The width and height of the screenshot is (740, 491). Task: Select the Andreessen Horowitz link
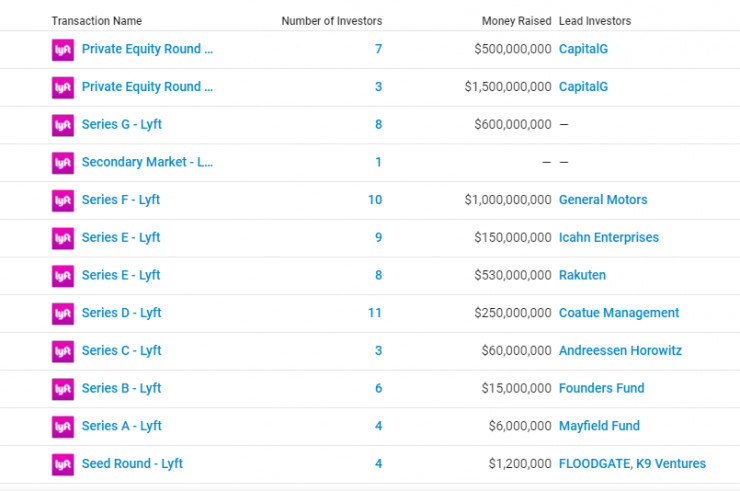click(619, 351)
